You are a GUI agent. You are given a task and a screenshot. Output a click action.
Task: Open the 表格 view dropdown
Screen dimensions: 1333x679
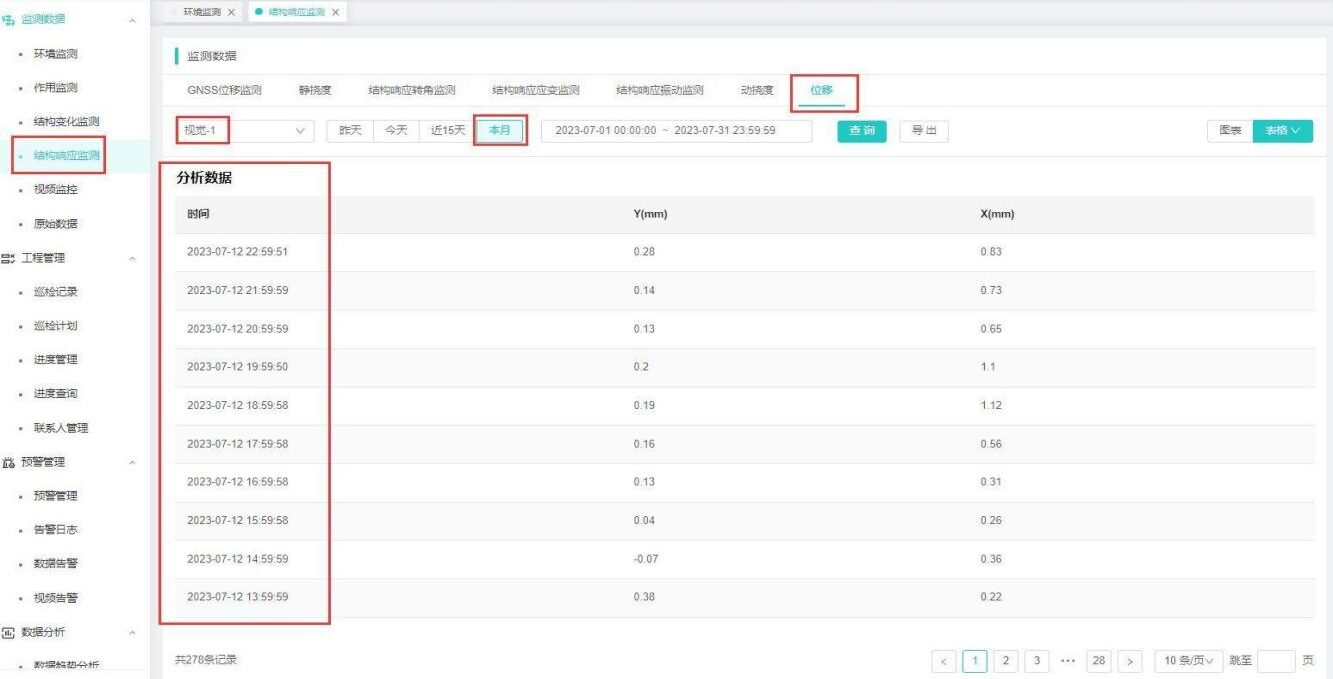[x=1282, y=132]
